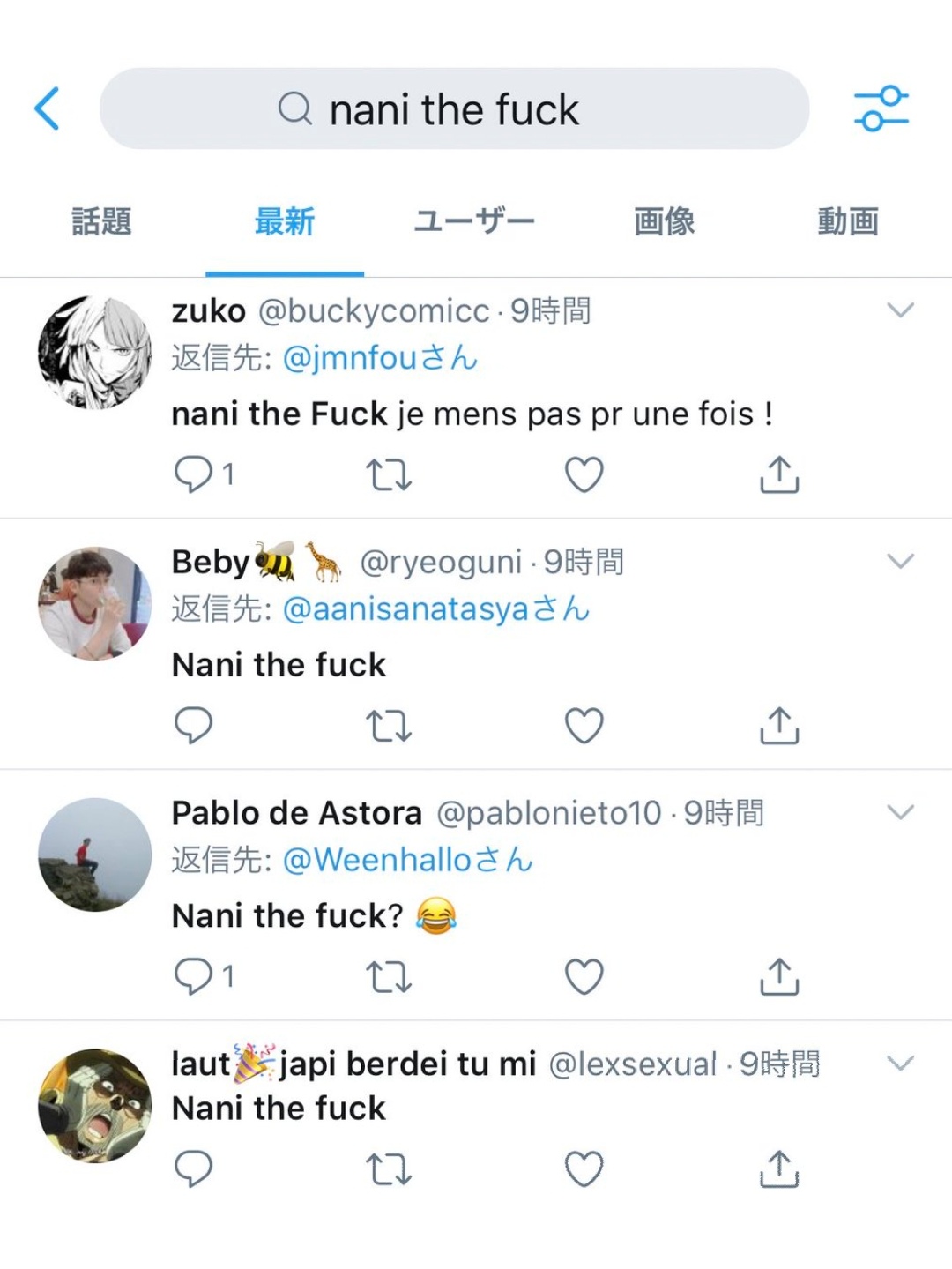Open the @Weenhallo mention link
This screenshot has height=1269, width=952.
tap(377, 860)
